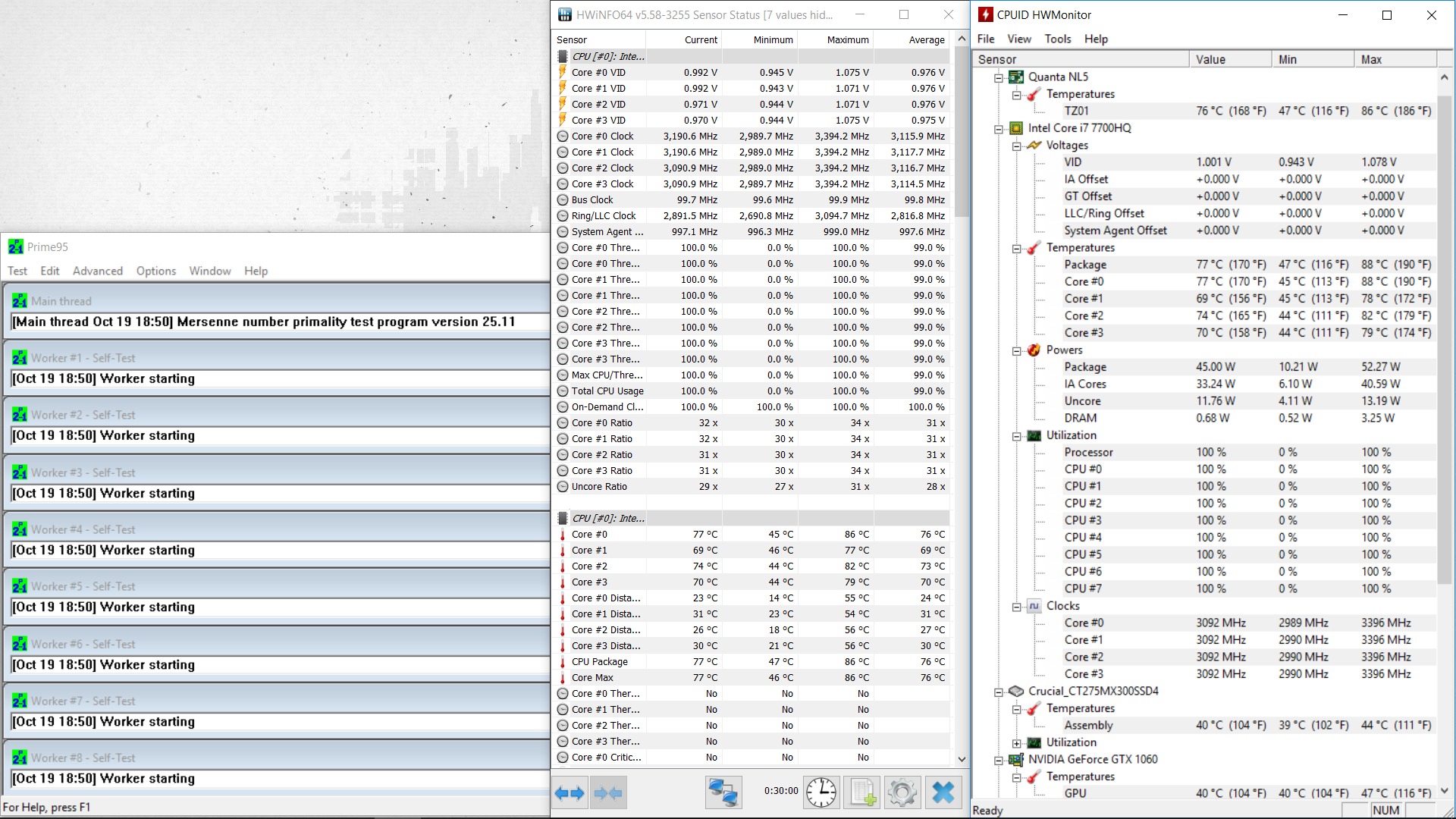Image resolution: width=1456 pixels, height=819 pixels.
Task: Click the HWiNFO scroll down arrow
Action: (x=962, y=759)
